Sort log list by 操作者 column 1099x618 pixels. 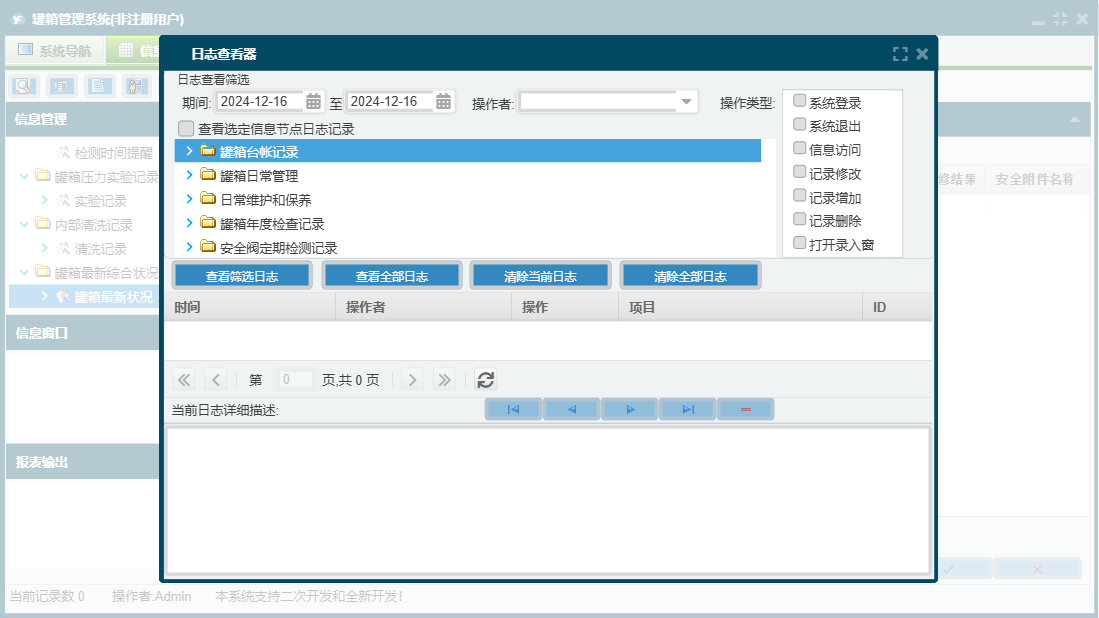424,307
